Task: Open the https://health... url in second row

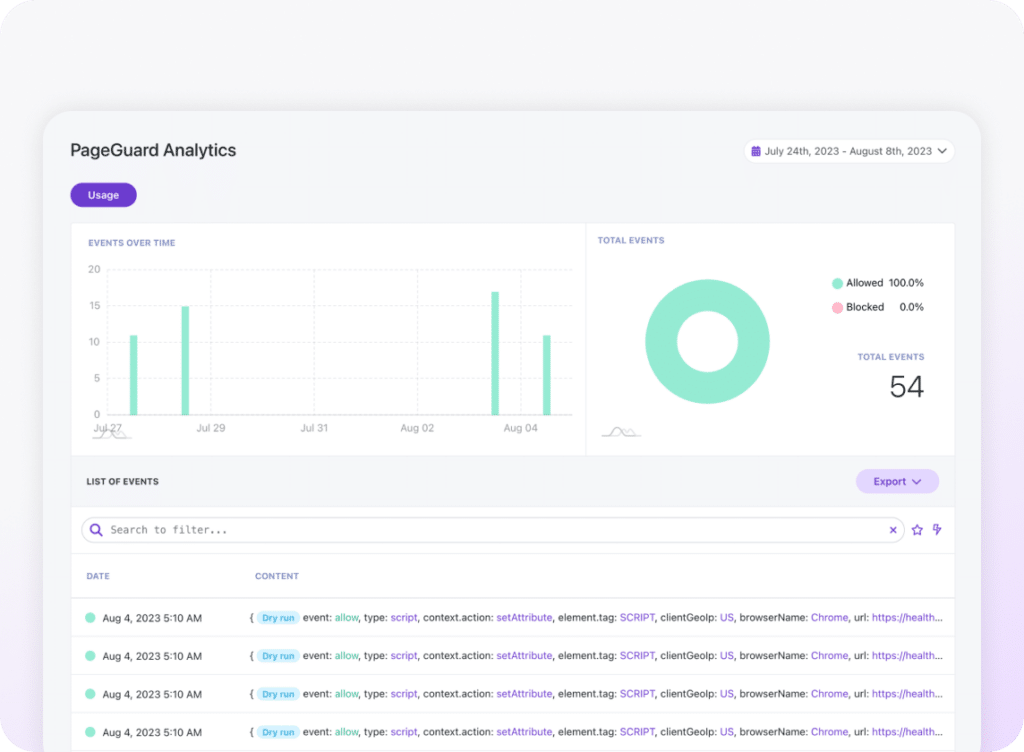Action: pos(907,655)
